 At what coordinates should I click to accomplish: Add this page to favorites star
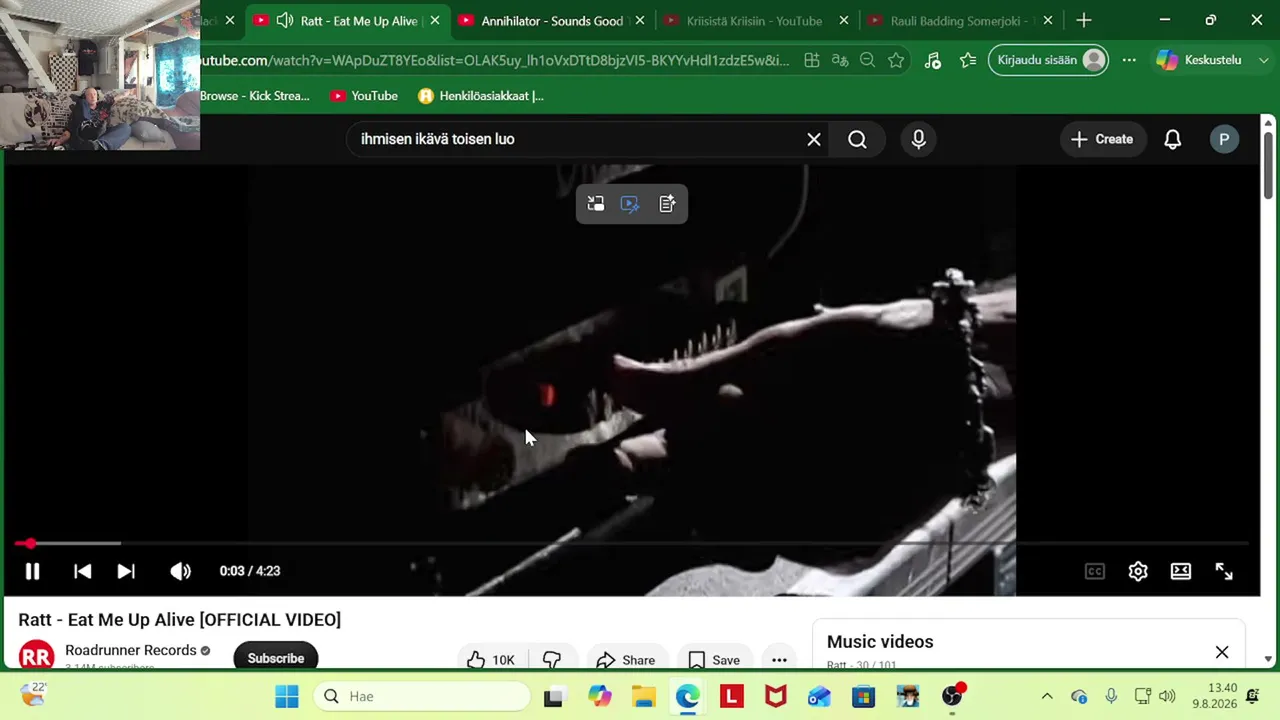tap(896, 61)
